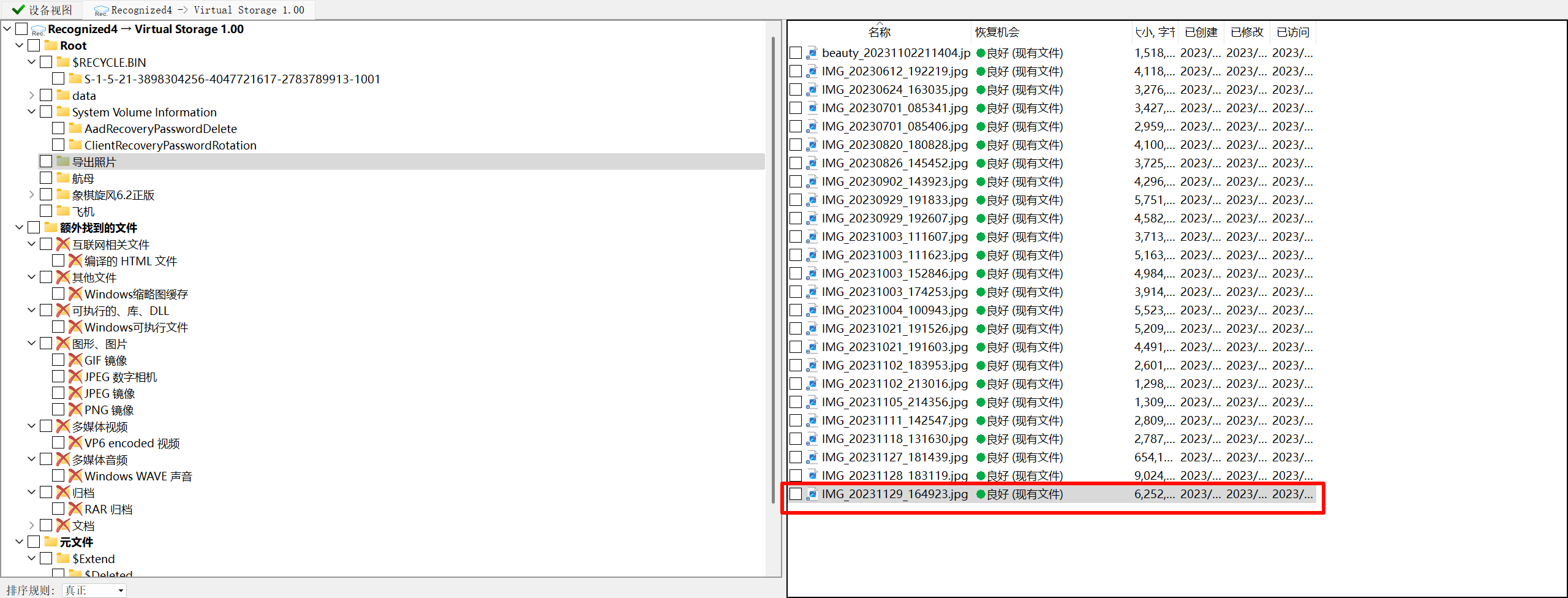Click the Recognized4 virtual storage drive icon
Image resolution: width=1568 pixels, height=598 pixels.
click(38, 29)
